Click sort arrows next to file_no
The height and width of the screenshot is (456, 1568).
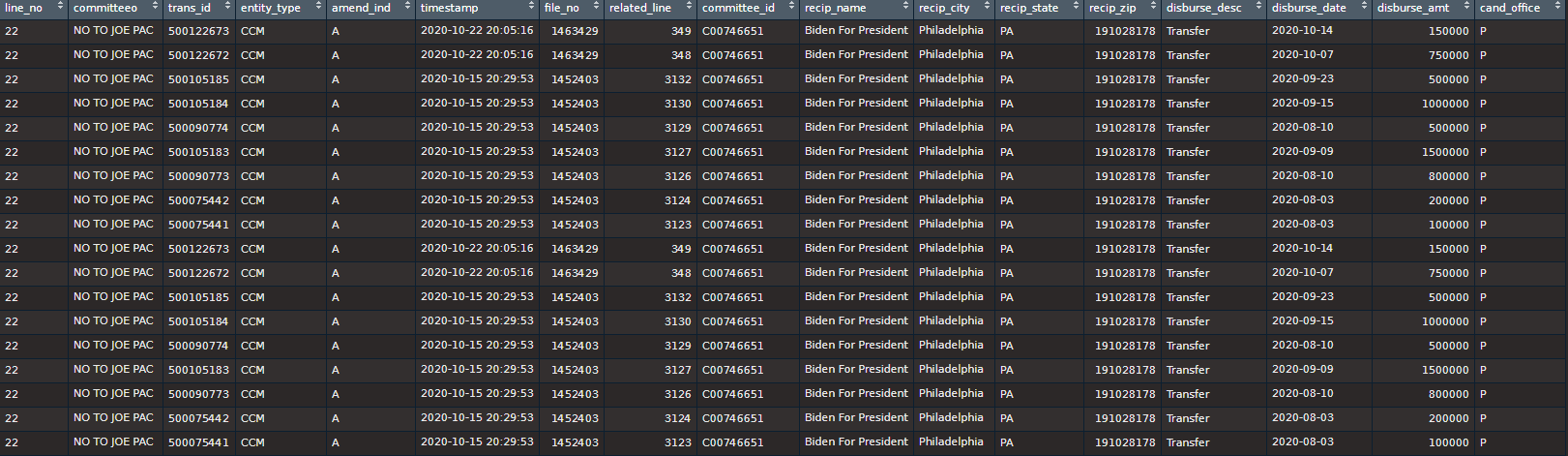pos(597,7)
